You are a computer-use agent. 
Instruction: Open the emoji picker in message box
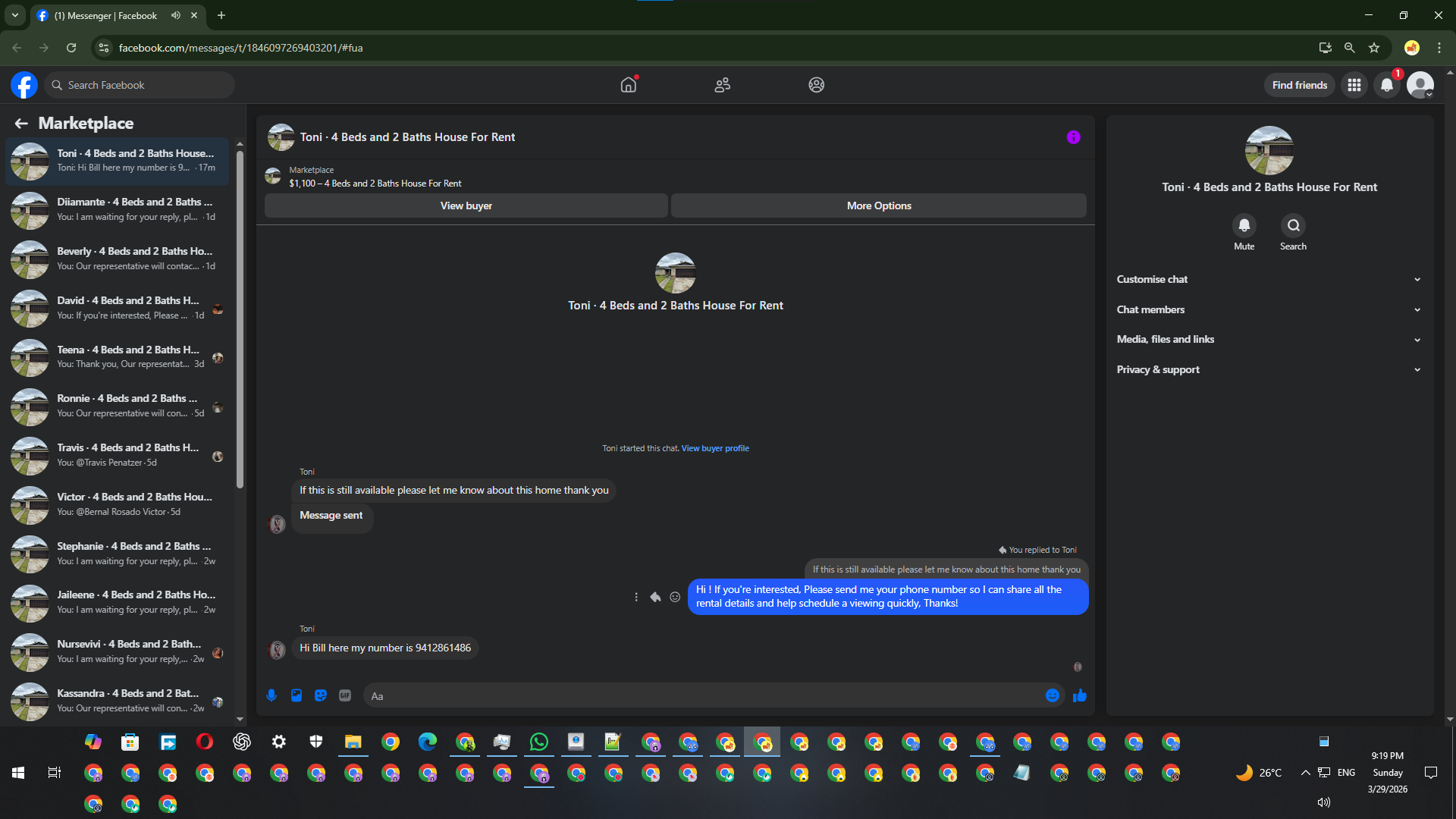(x=1053, y=695)
